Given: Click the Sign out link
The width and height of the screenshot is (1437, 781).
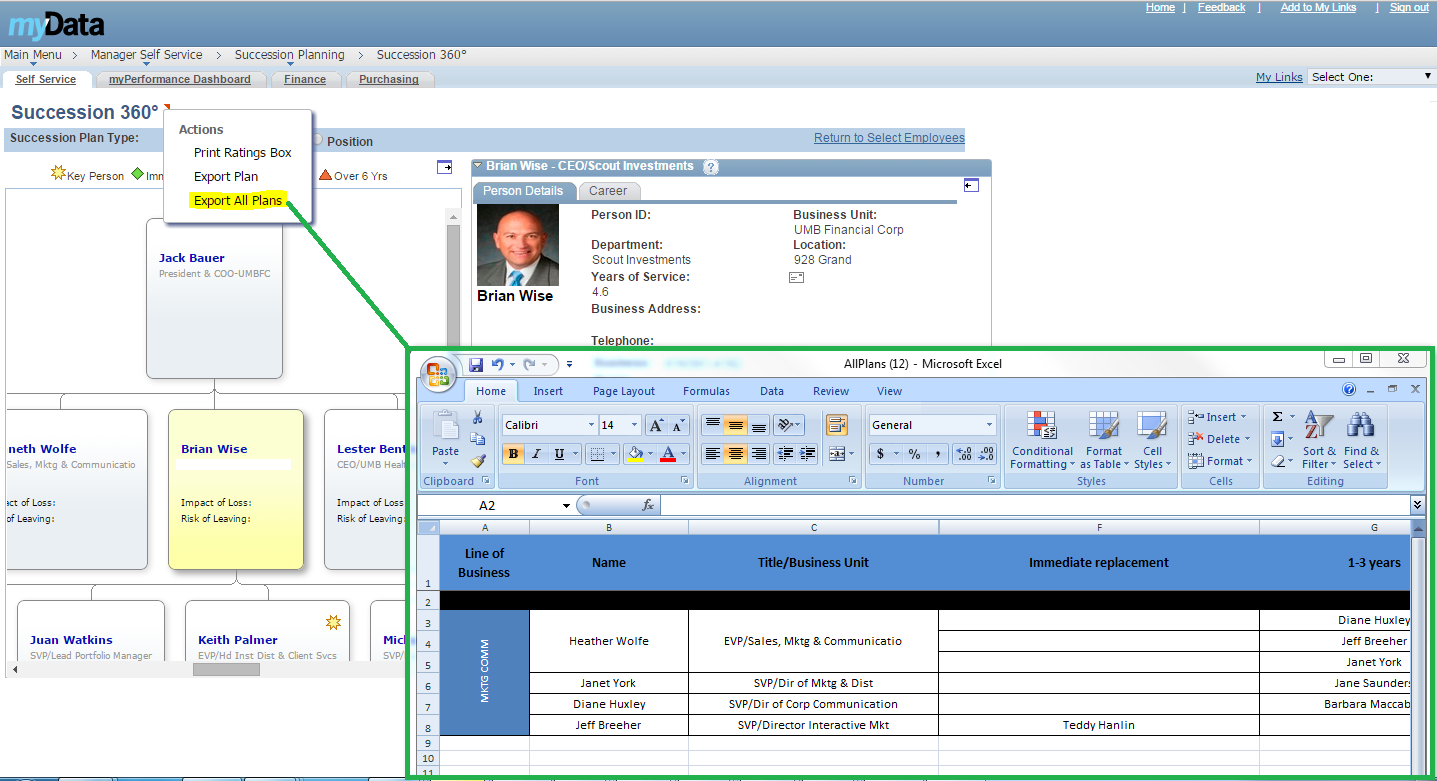Looking at the screenshot, I should click(1409, 7).
